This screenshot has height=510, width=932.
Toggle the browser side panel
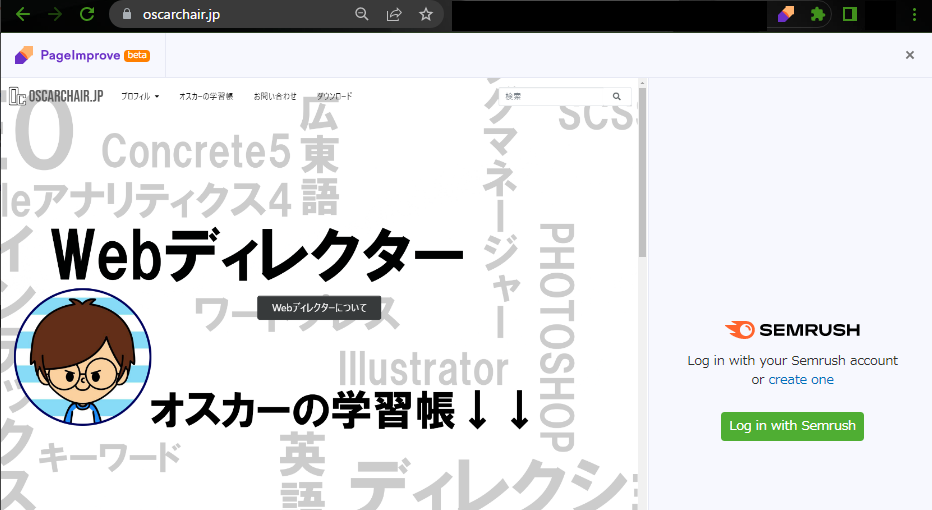tap(850, 14)
